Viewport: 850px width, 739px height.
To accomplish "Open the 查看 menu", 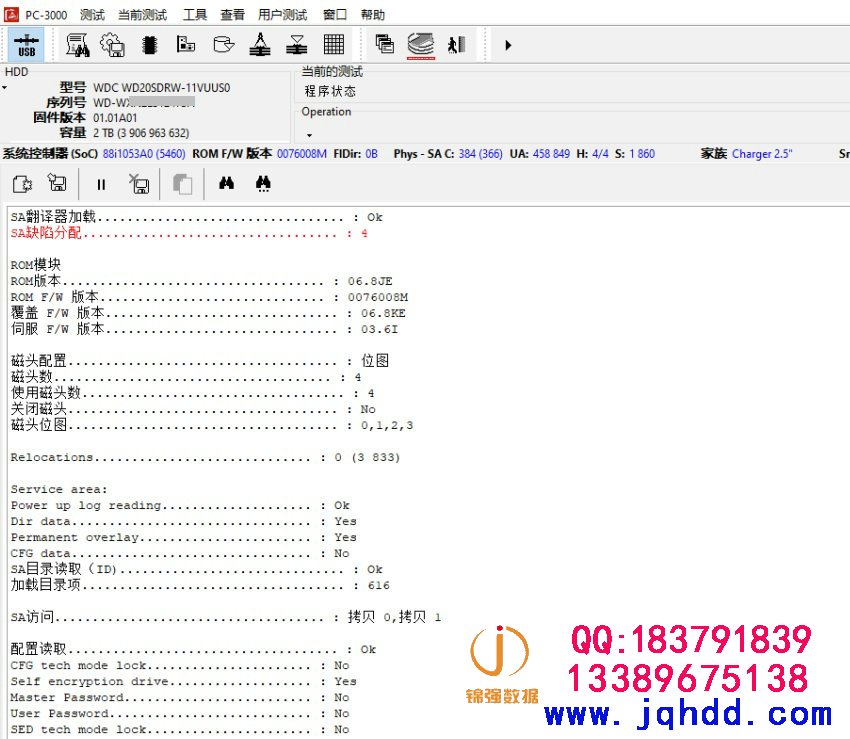I will pos(233,15).
